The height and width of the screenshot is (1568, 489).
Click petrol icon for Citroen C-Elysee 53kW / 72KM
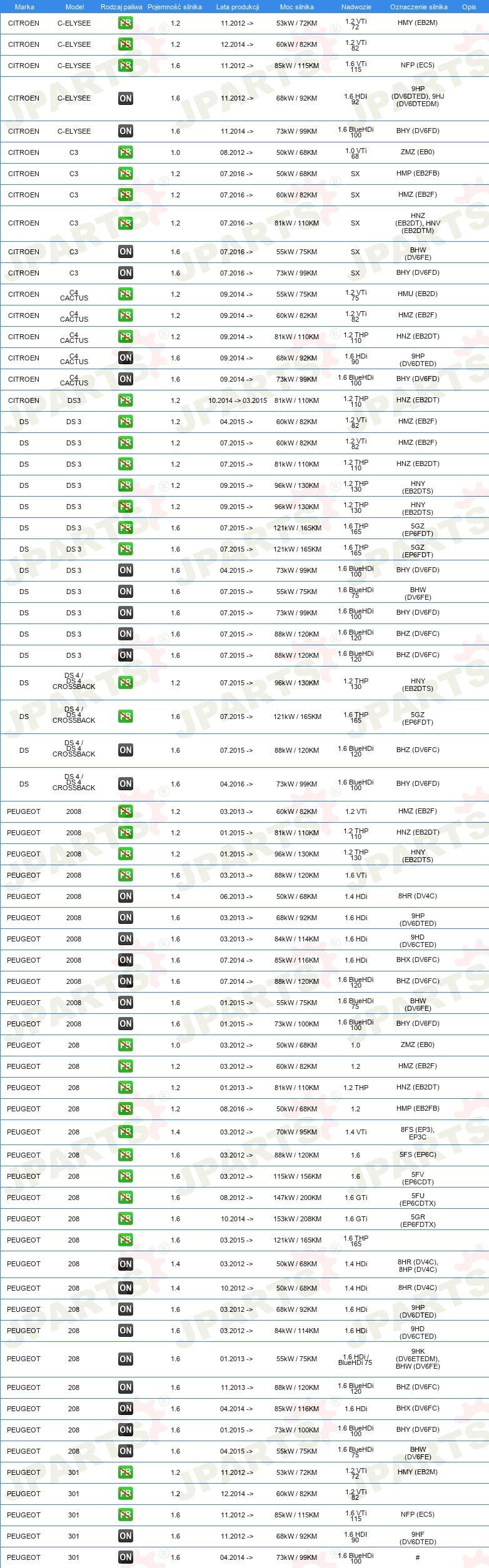(126, 23)
